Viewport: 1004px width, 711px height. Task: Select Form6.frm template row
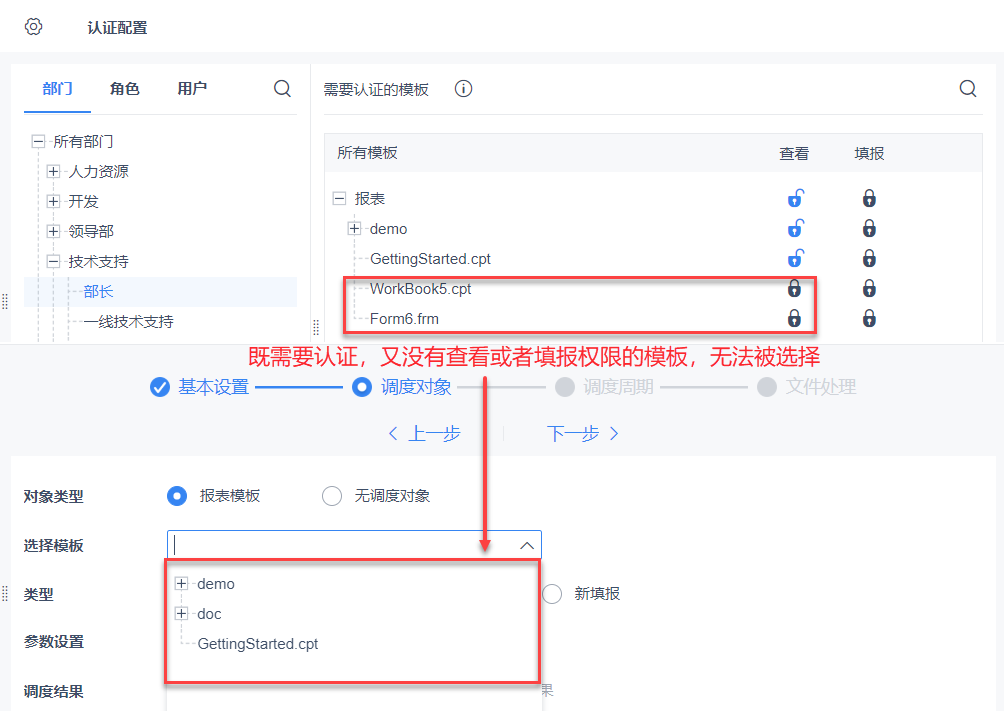tap(405, 318)
